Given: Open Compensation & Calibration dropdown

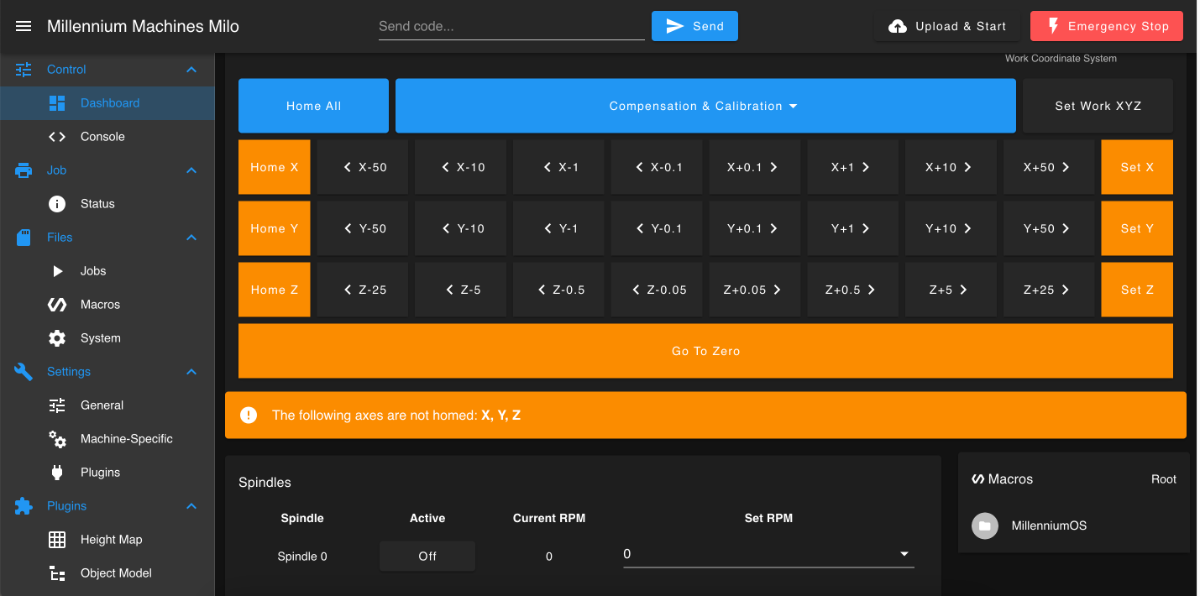Looking at the screenshot, I should 705,106.
